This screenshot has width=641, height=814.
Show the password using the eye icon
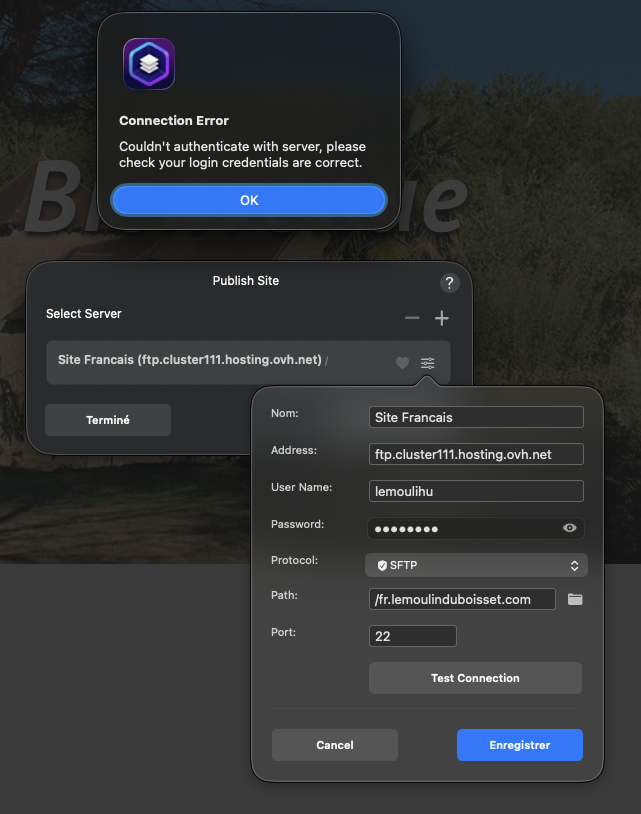[x=570, y=528]
